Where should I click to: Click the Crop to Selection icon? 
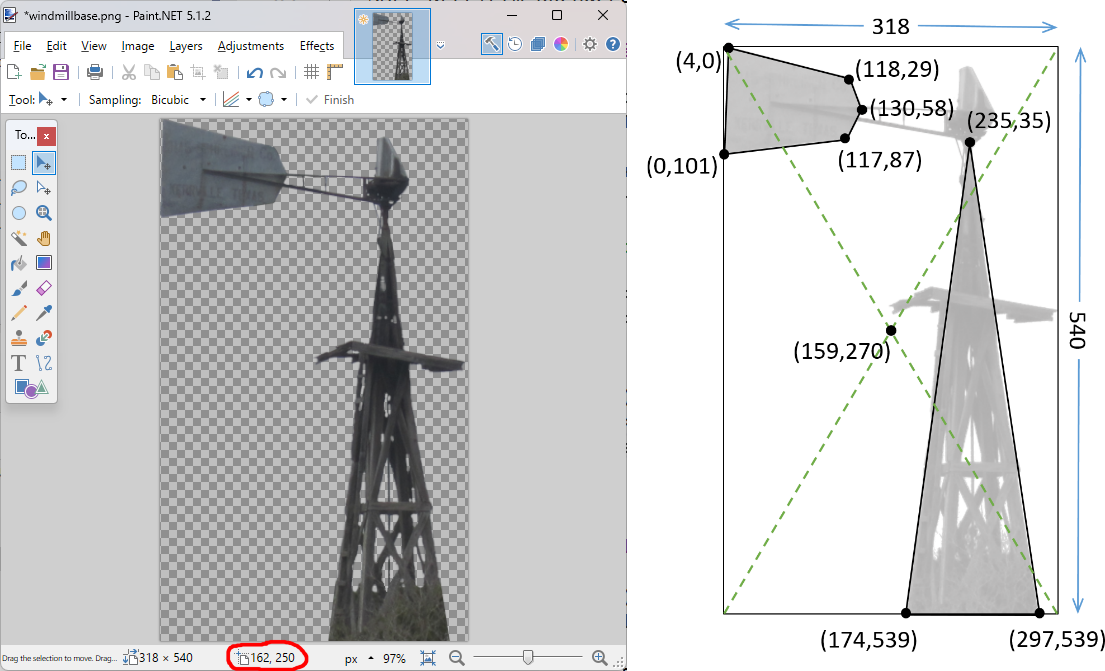[x=198, y=72]
